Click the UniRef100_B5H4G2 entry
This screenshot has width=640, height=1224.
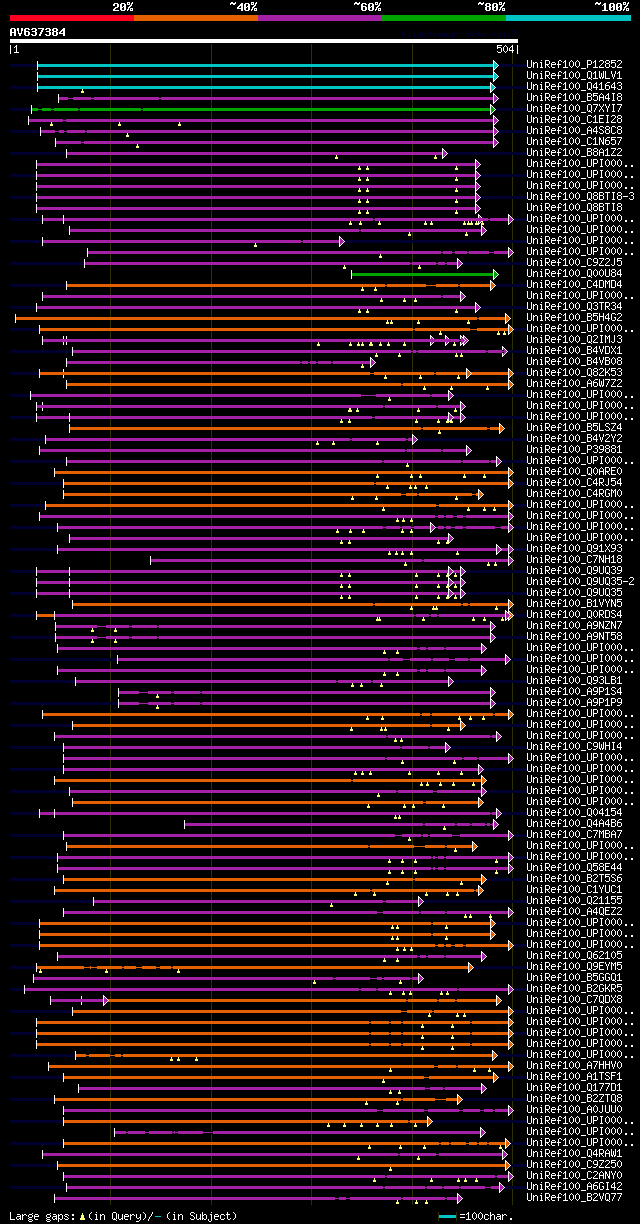click(575, 317)
